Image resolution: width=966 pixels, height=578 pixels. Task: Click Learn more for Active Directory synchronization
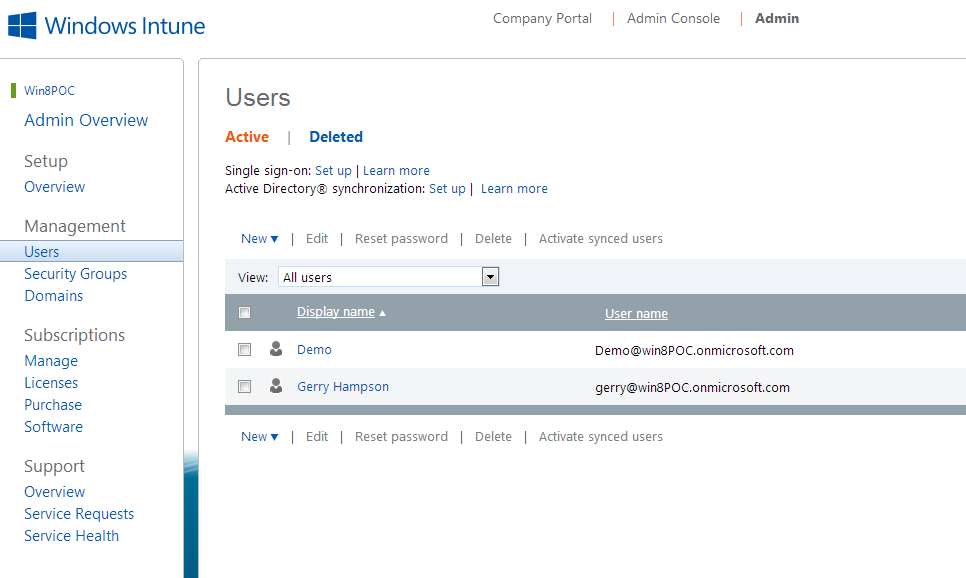coord(513,188)
